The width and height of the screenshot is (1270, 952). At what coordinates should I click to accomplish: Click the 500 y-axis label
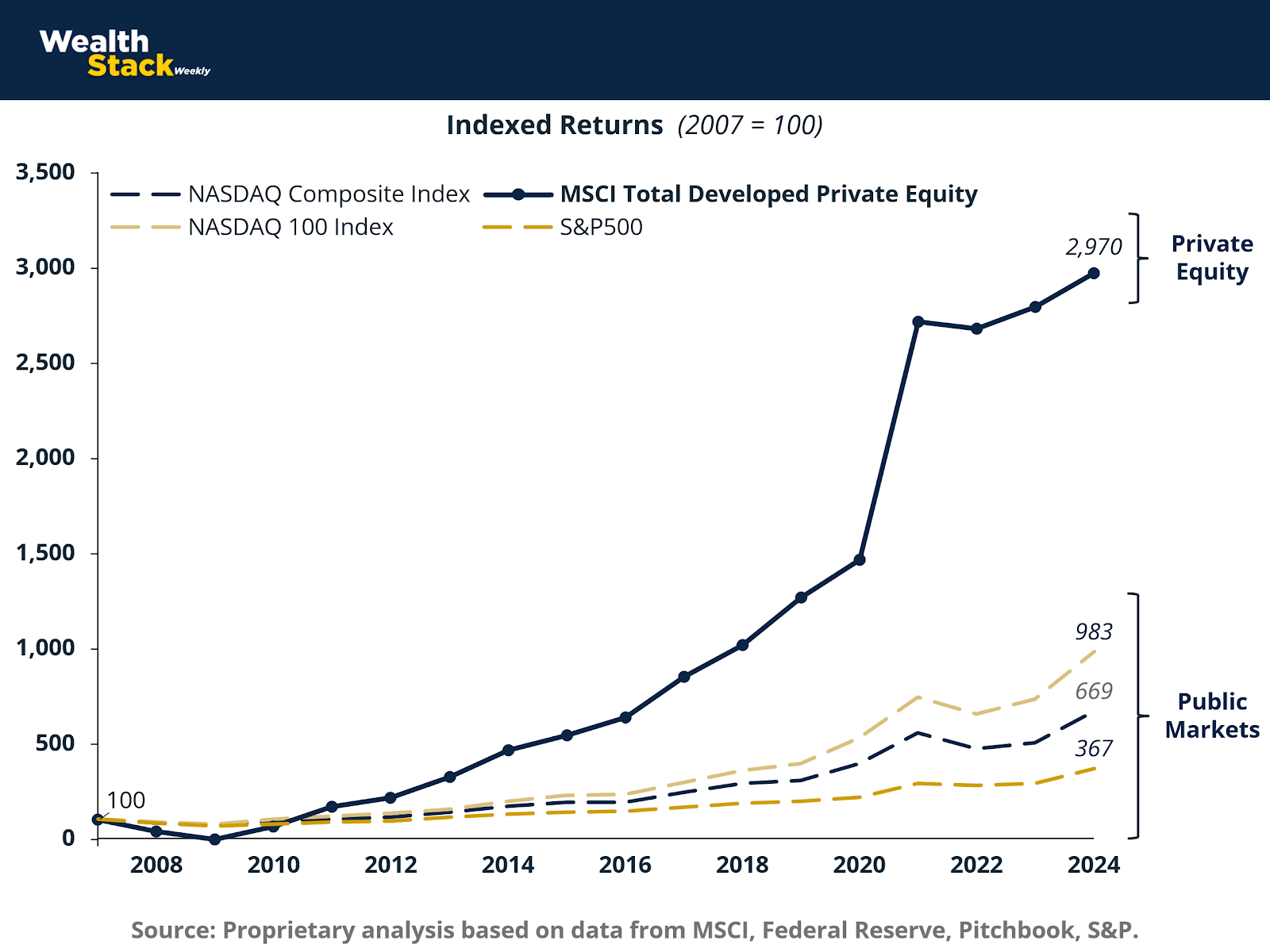pyautogui.click(x=56, y=743)
